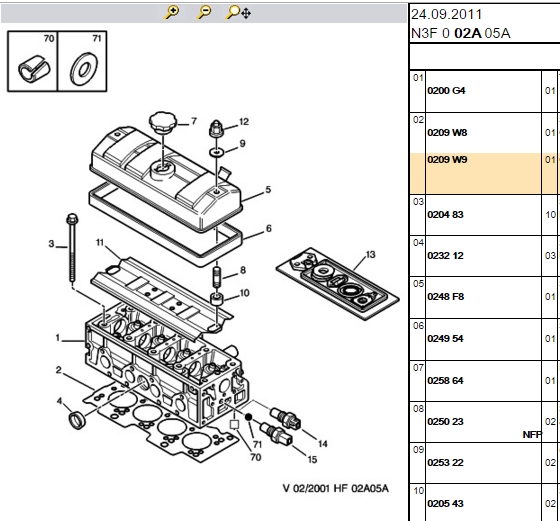Click diagram callout number 10
560x521 pixels.
(x=244, y=293)
